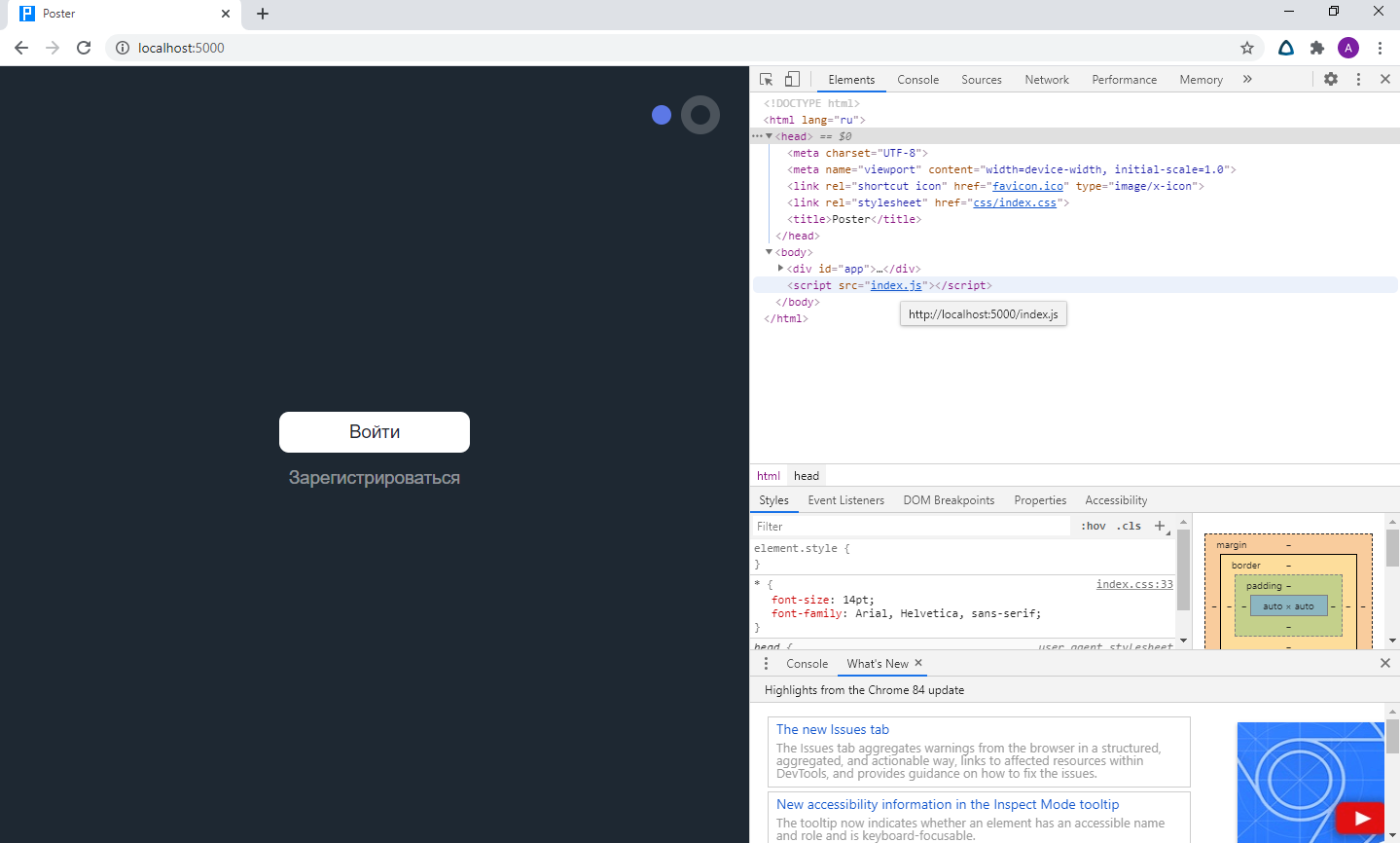Click the Войти button
The width and height of the screenshot is (1400, 843).
coord(375,432)
